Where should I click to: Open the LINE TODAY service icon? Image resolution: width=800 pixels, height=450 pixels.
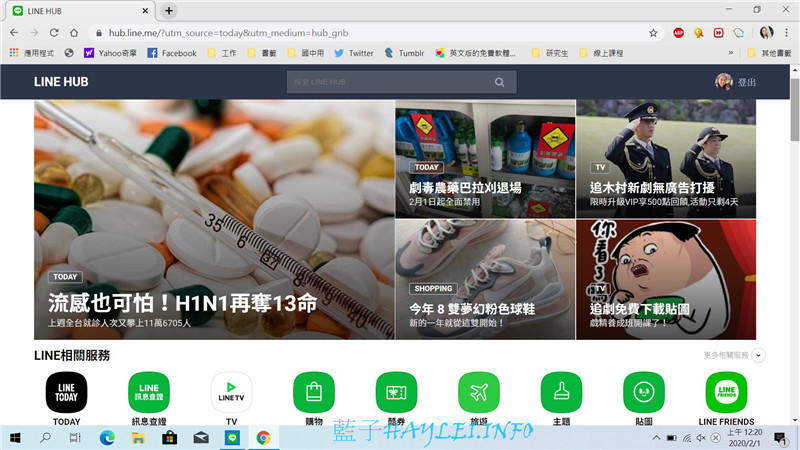pyautogui.click(x=66, y=392)
